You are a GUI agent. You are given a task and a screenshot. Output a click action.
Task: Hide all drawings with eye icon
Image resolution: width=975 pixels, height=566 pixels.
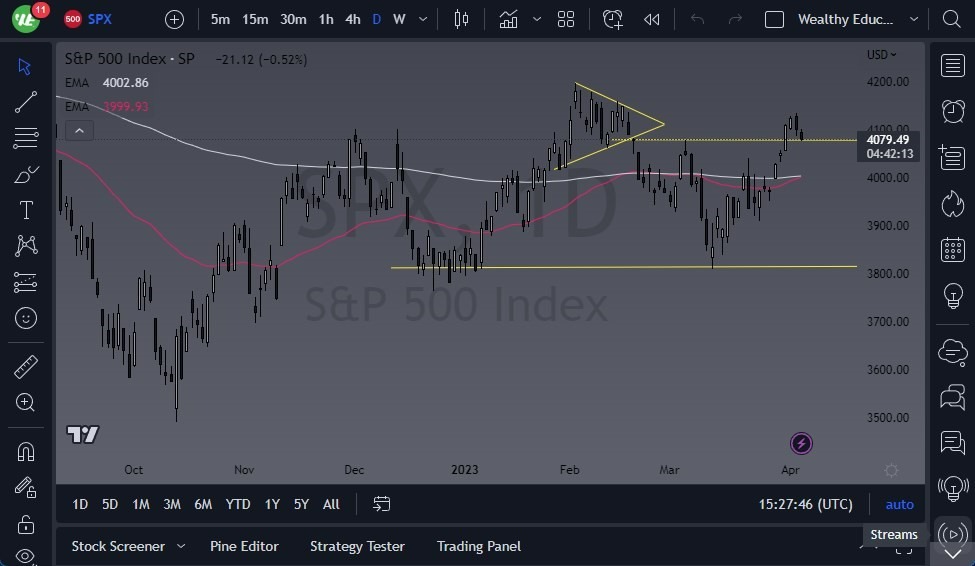pyautogui.click(x=25, y=555)
